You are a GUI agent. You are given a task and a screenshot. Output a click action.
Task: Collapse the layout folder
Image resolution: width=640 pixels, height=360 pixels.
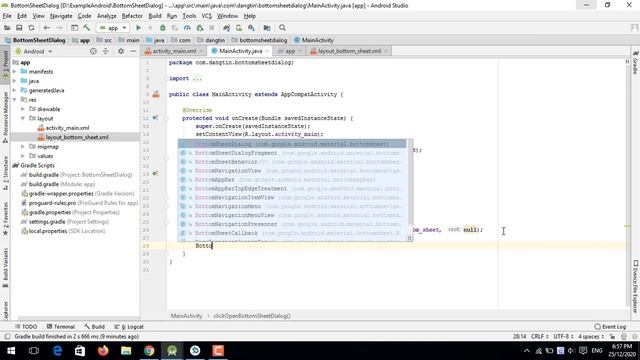pos(23,118)
